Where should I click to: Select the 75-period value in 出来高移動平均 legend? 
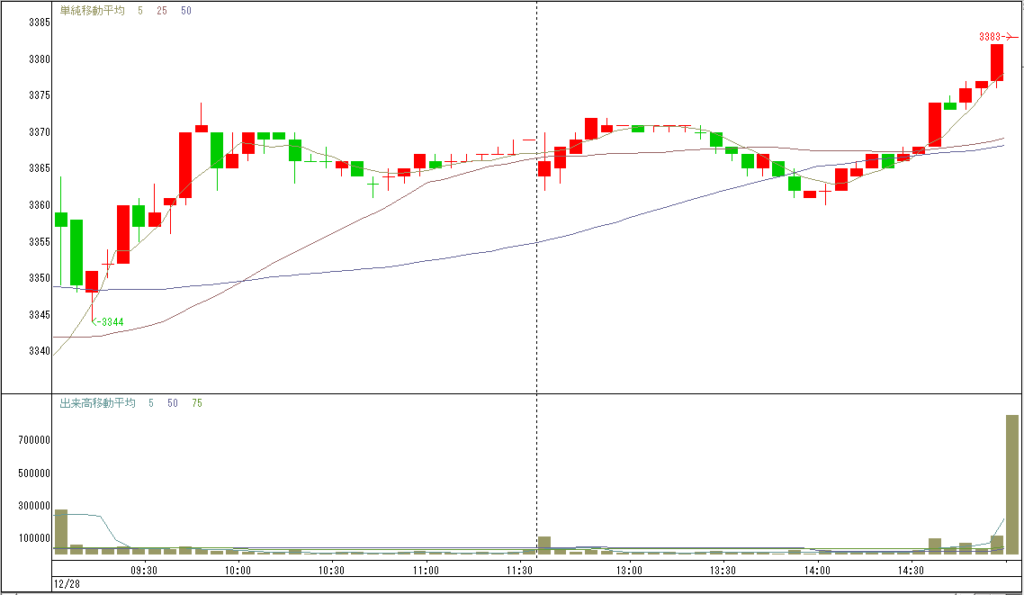197,403
